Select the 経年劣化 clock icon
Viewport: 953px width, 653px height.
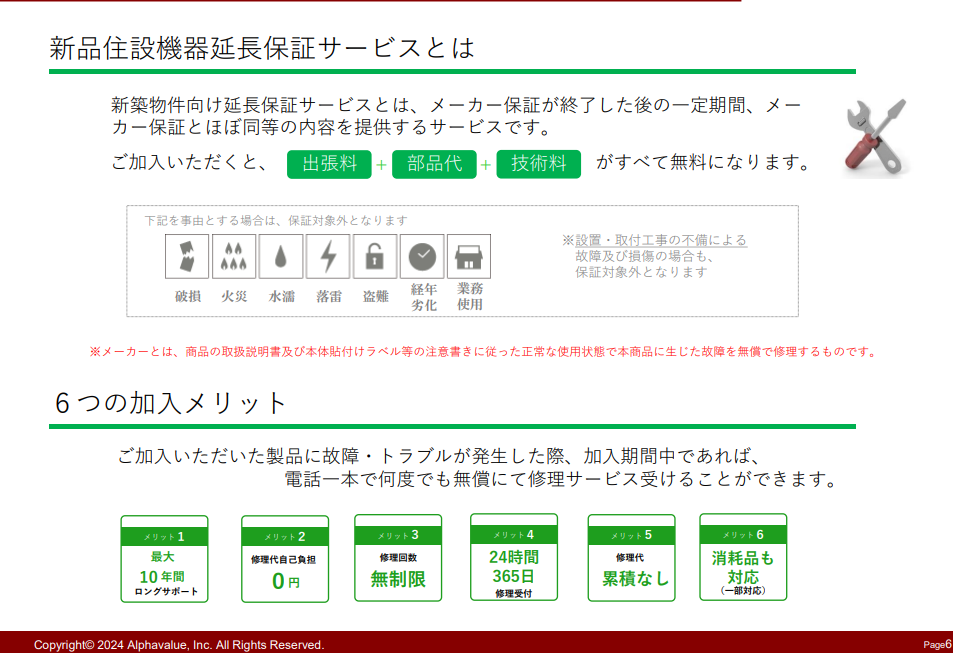click(422, 257)
